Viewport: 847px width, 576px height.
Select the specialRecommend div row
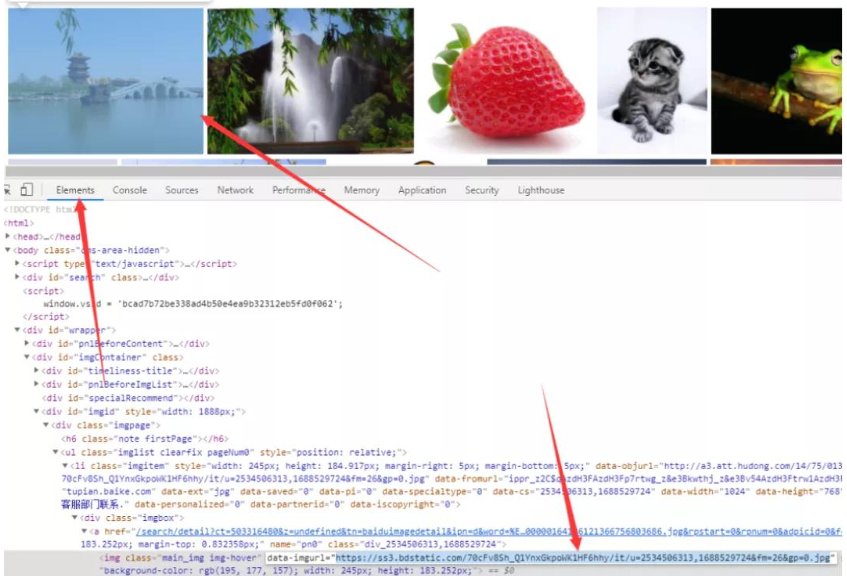[128, 398]
